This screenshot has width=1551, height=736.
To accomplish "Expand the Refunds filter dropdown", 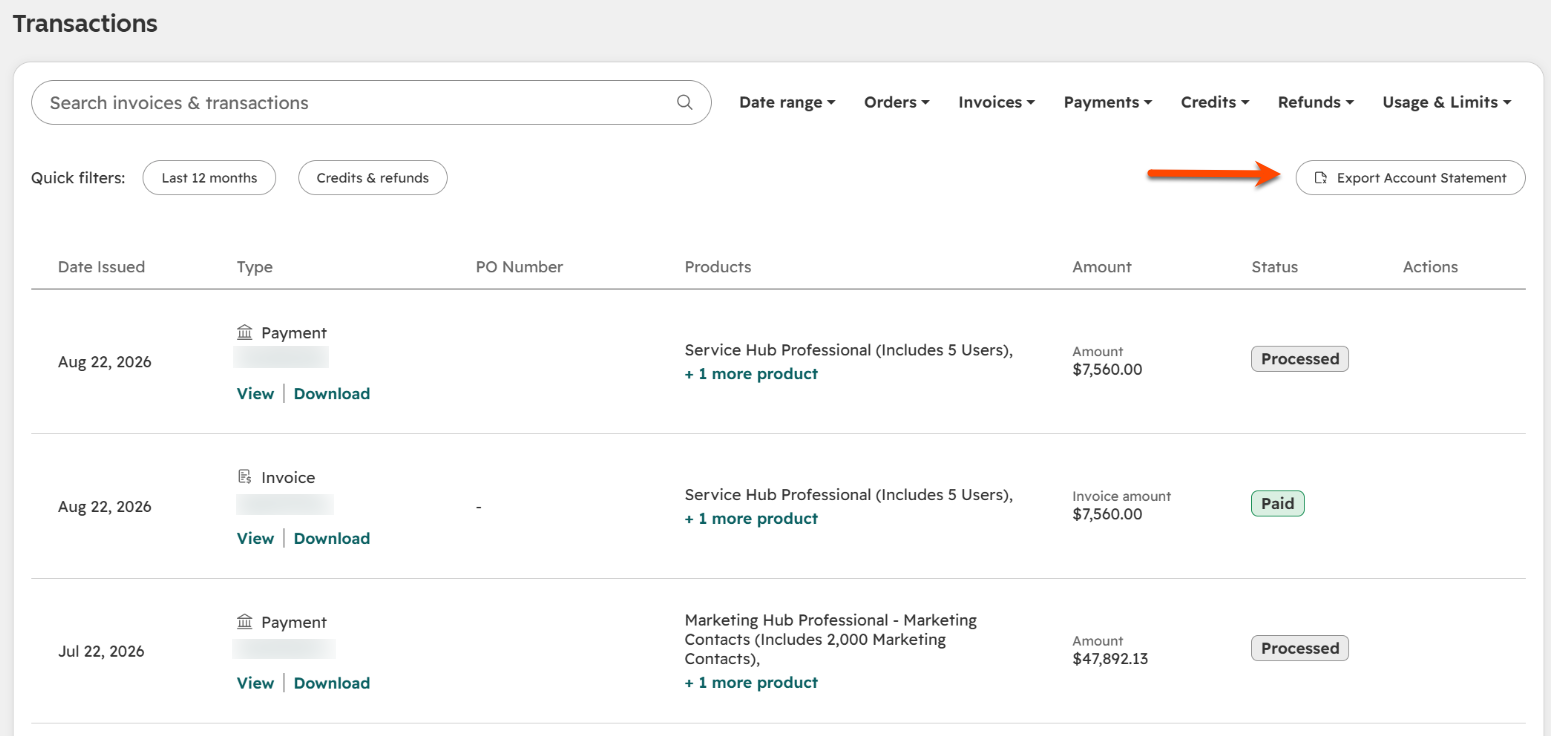I will tap(1316, 102).
